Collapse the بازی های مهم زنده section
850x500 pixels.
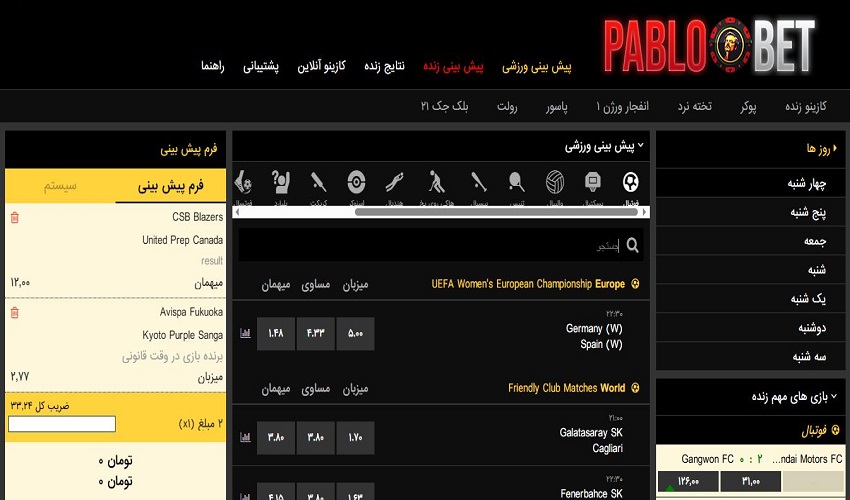pyautogui.click(x=834, y=397)
